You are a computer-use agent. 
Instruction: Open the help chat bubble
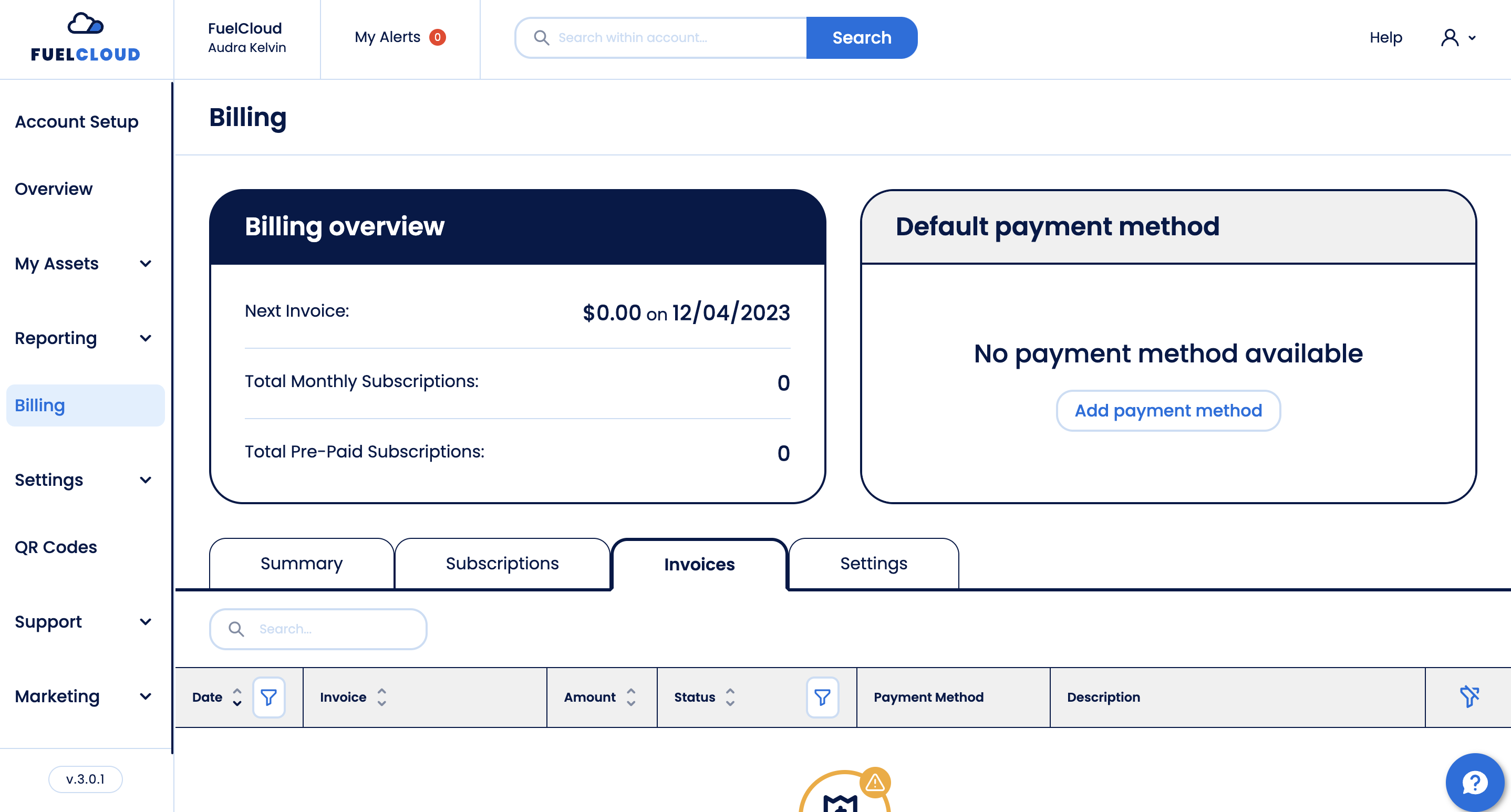pos(1475,782)
